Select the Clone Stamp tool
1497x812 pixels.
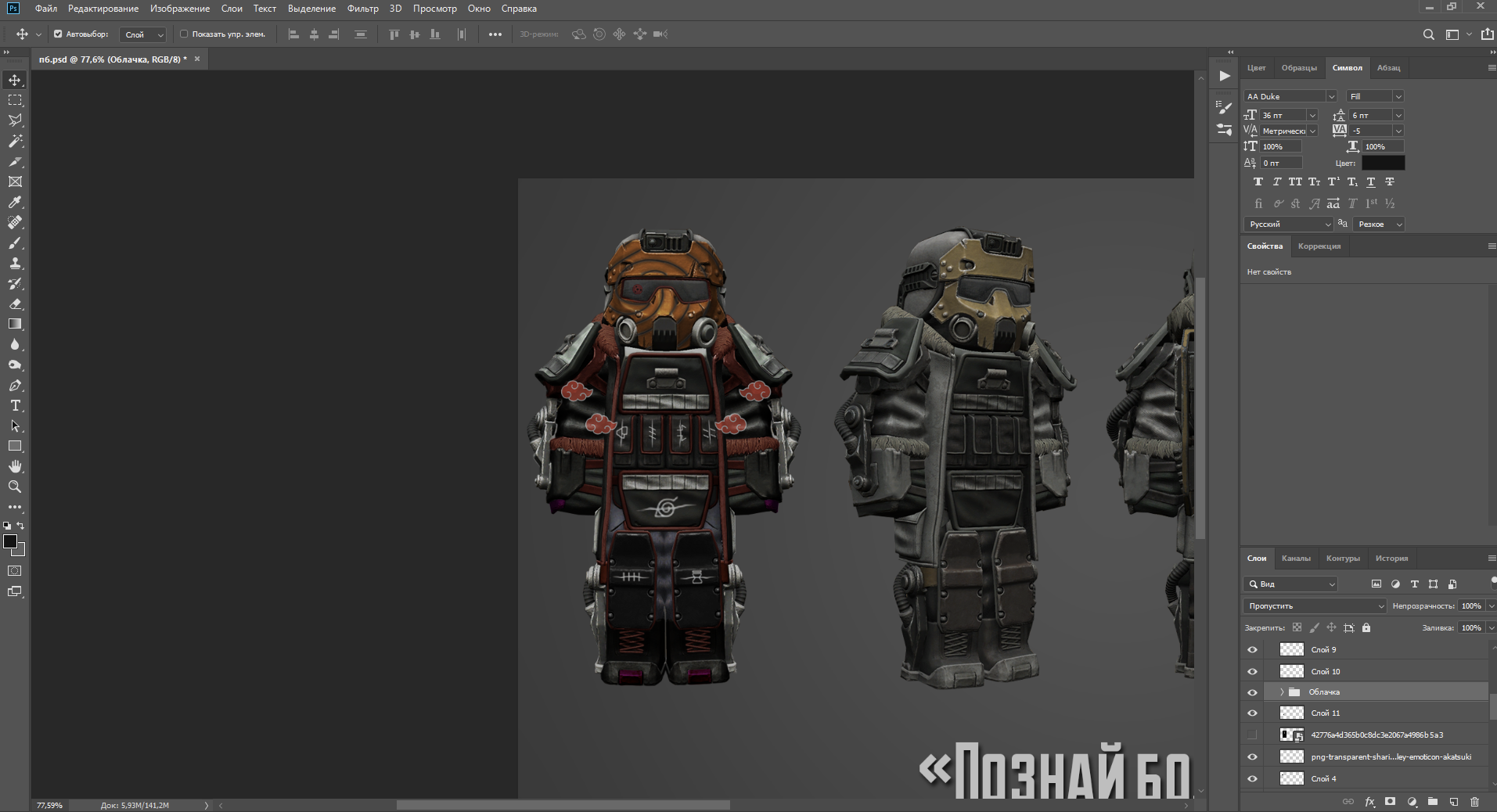click(15, 263)
